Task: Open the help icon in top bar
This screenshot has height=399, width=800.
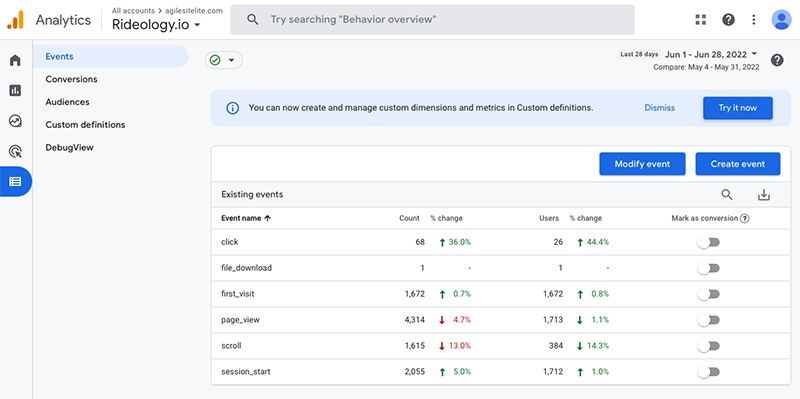Action: point(729,19)
